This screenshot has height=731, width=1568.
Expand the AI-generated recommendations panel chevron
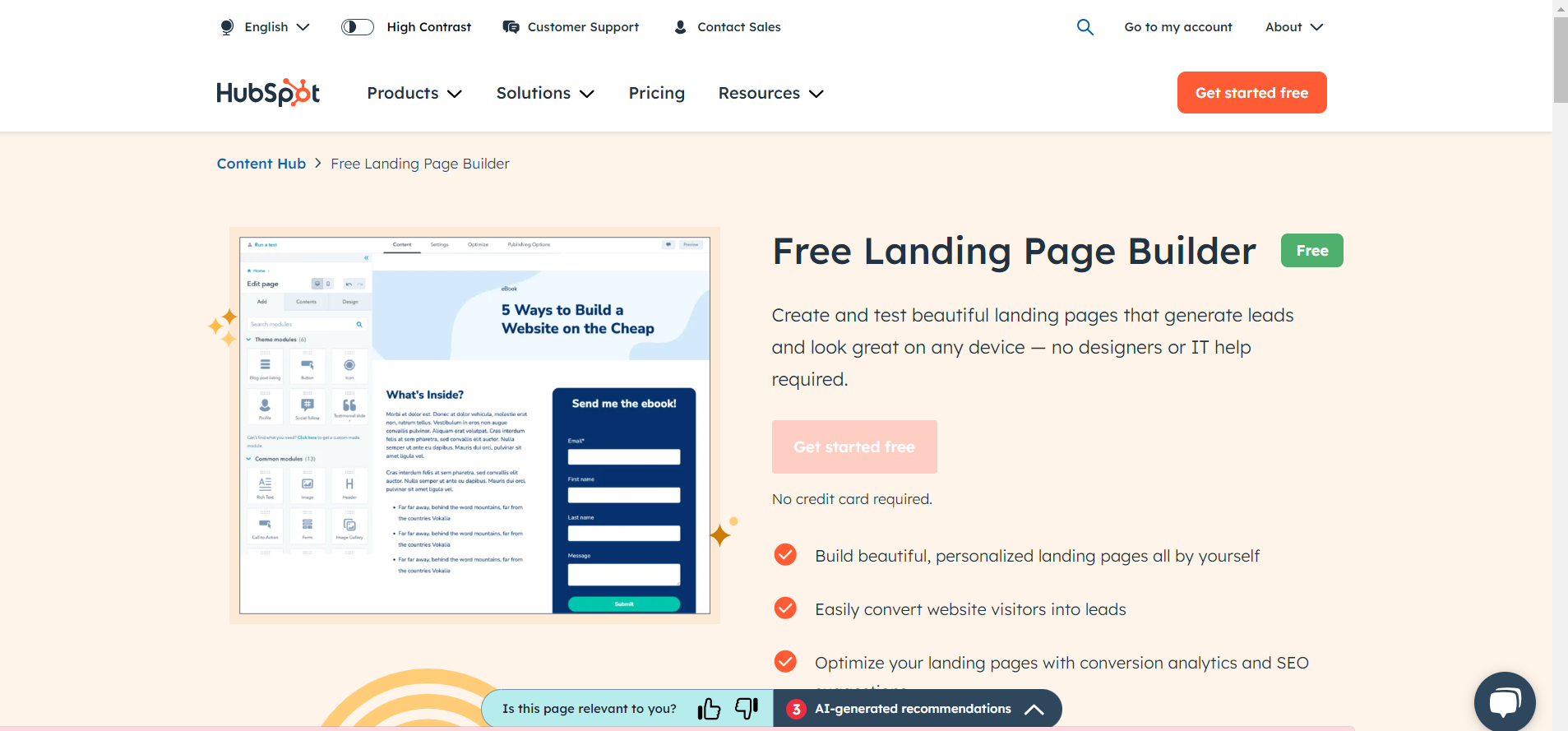click(1034, 709)
